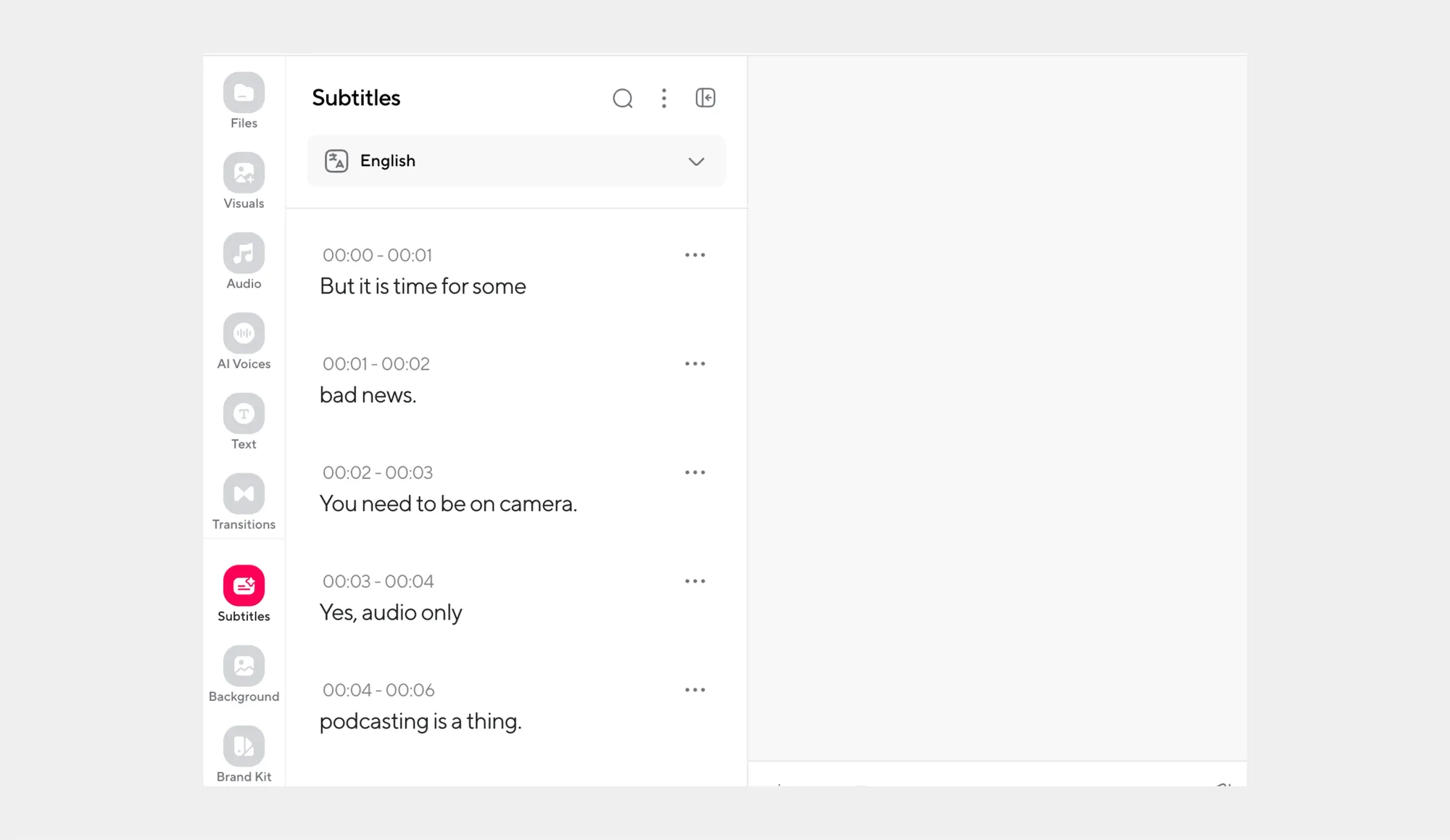Open the Brand Kit icon
Viewport: 1450px width, 840px height.
coord(244,747)
